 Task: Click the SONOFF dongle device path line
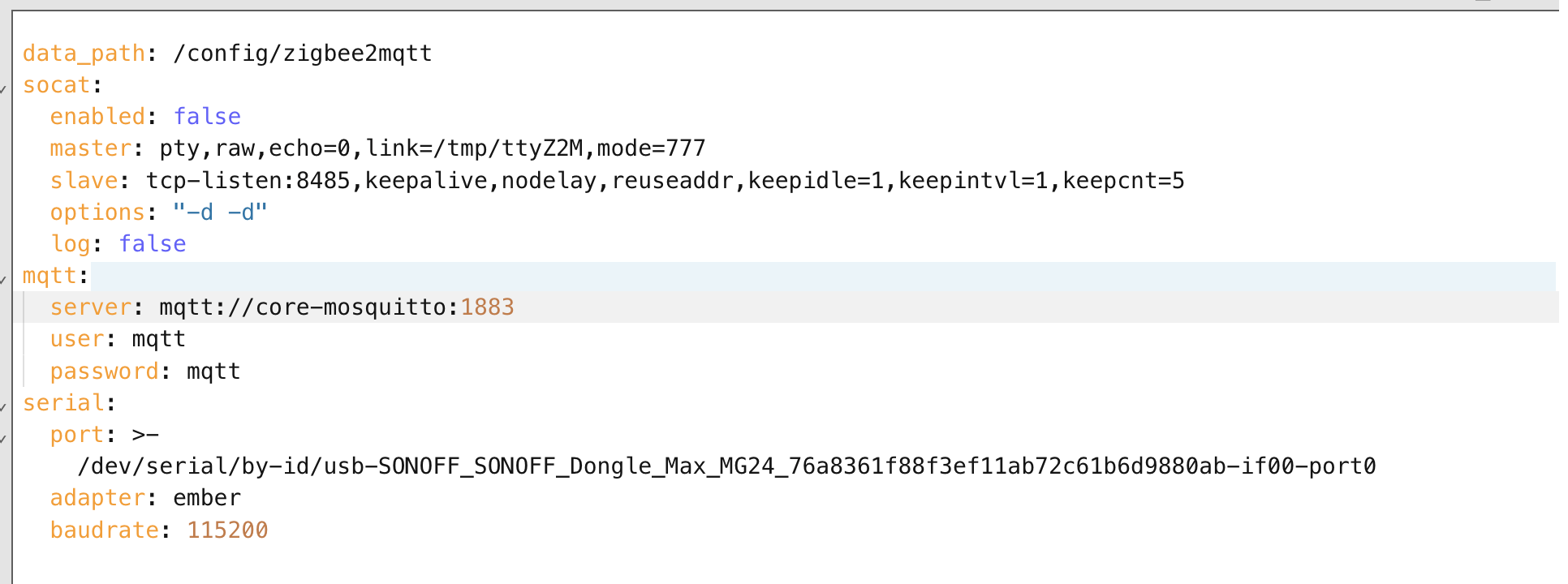[726, 466]
